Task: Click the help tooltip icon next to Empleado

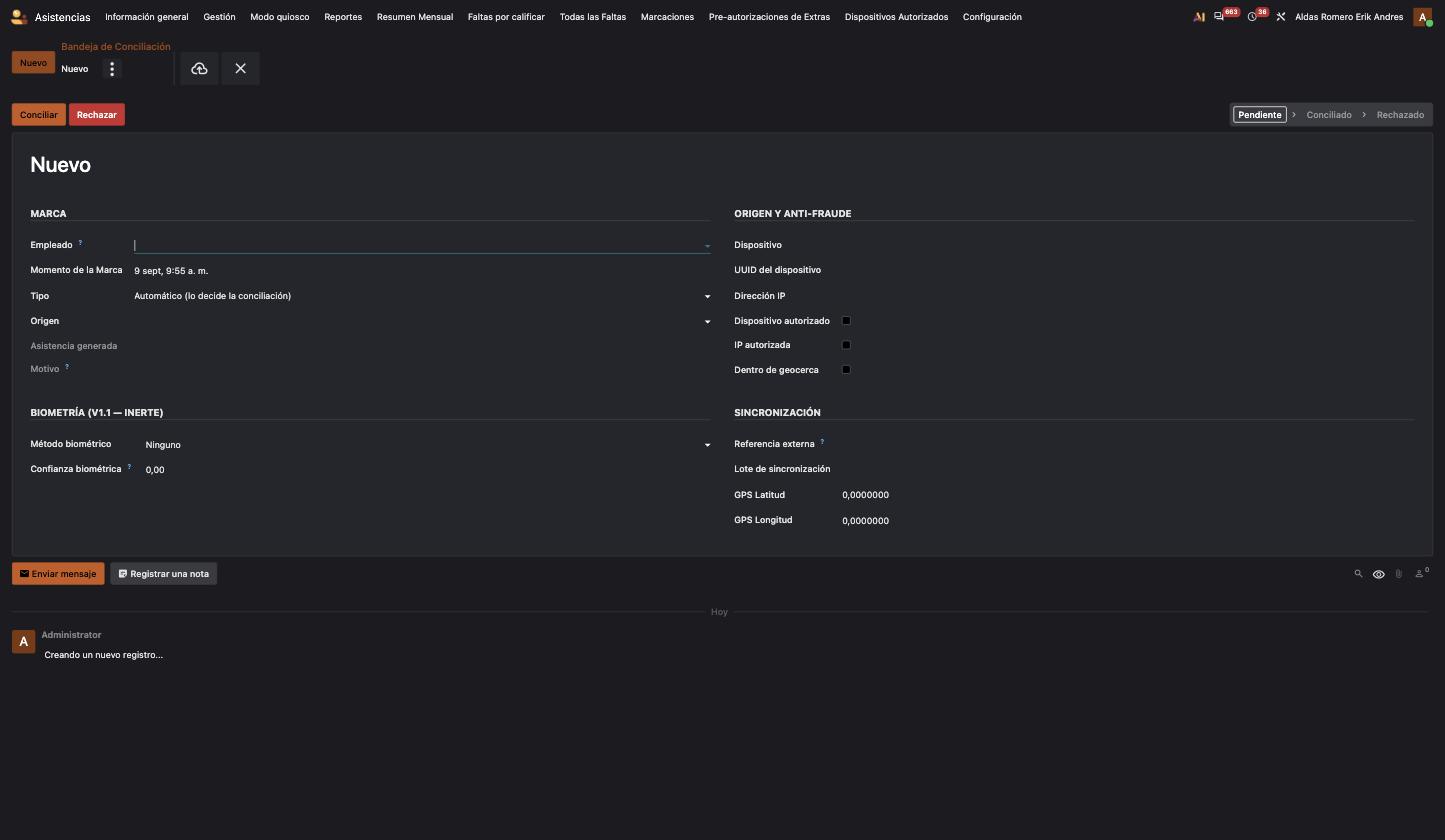Action: 80,243
